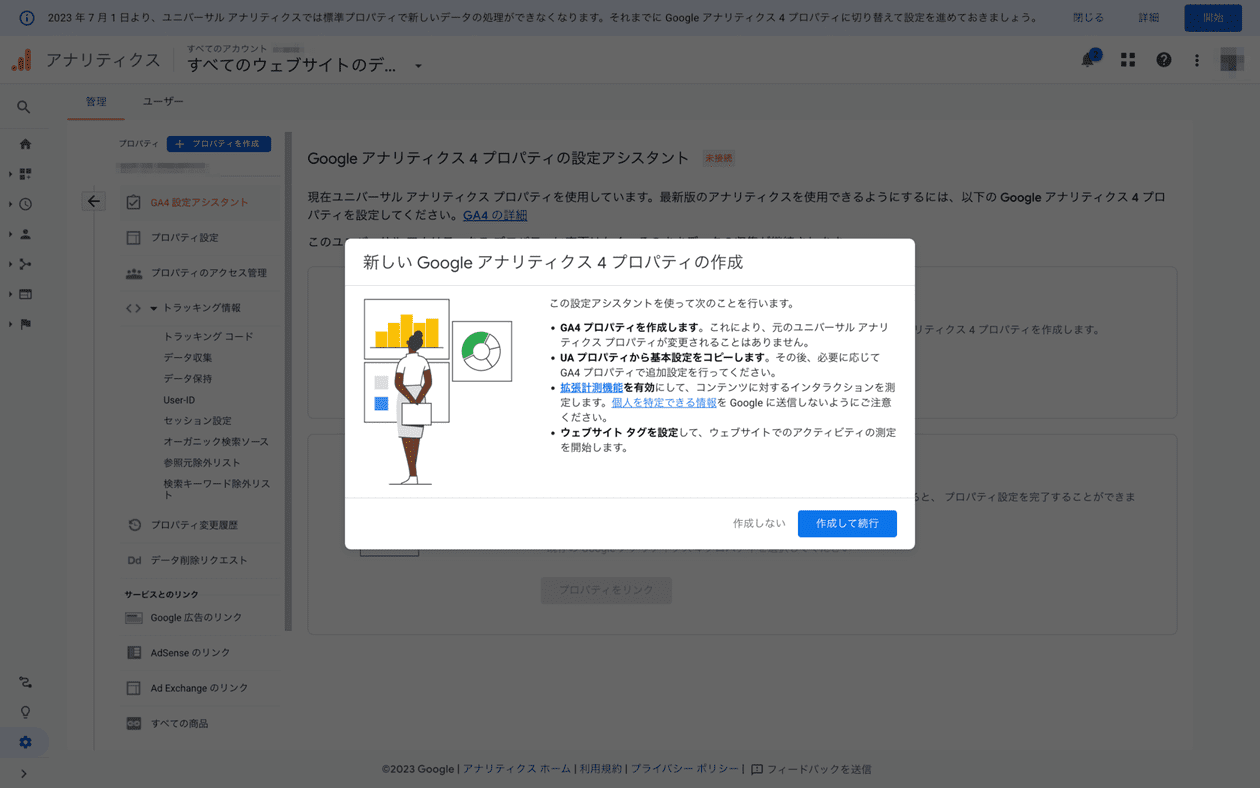
Task: Switch to the ユーザー tab
Action: [x=163, y=102]
